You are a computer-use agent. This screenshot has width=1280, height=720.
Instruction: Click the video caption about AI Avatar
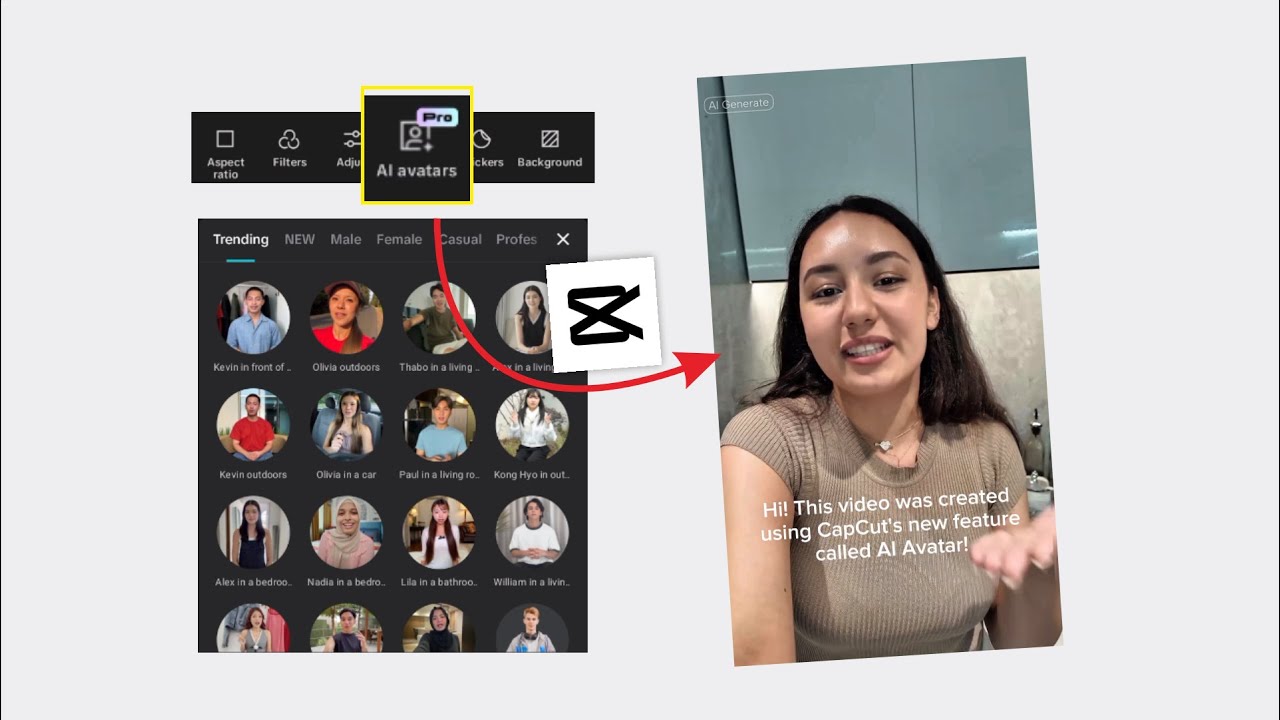click(891, 524)
